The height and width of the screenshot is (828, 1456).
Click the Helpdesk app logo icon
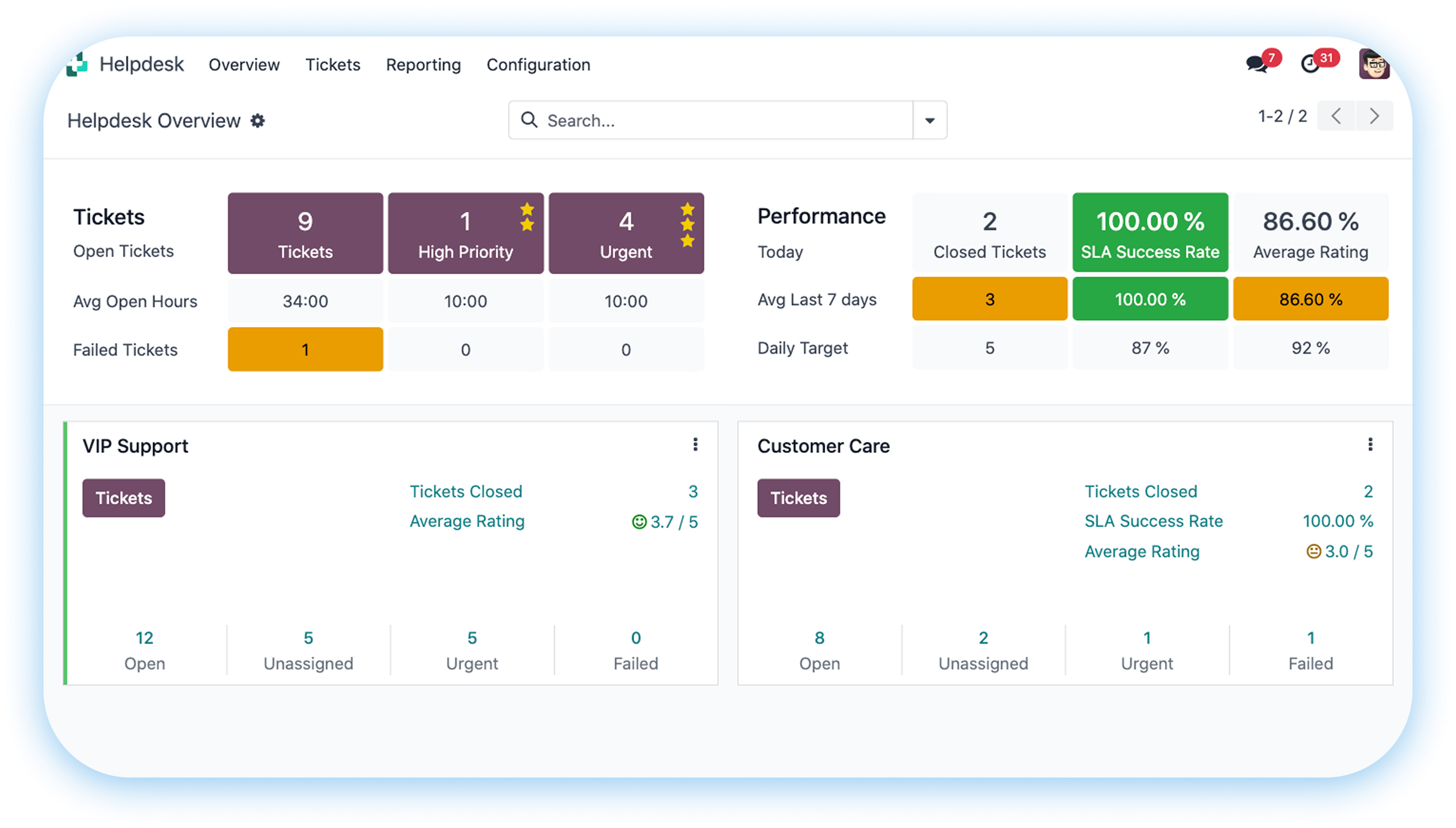(x=77, y=64)
